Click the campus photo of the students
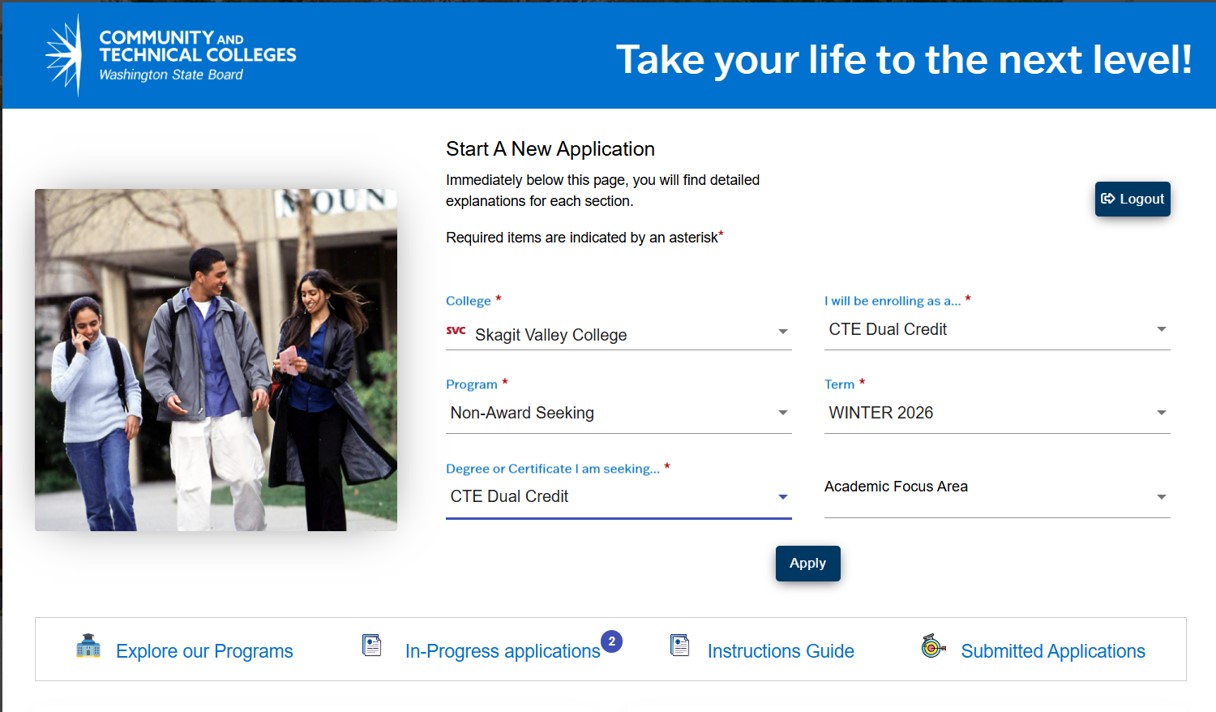 click(x=215, y=358)
